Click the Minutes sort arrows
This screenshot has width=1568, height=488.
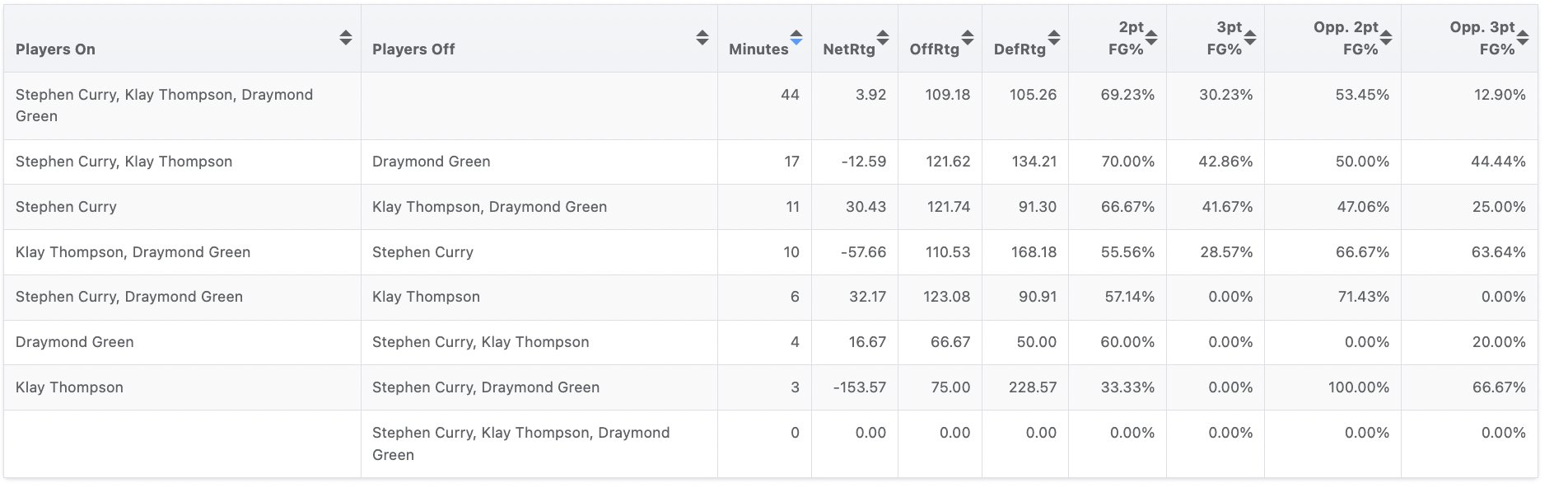[x=796, y=38]
